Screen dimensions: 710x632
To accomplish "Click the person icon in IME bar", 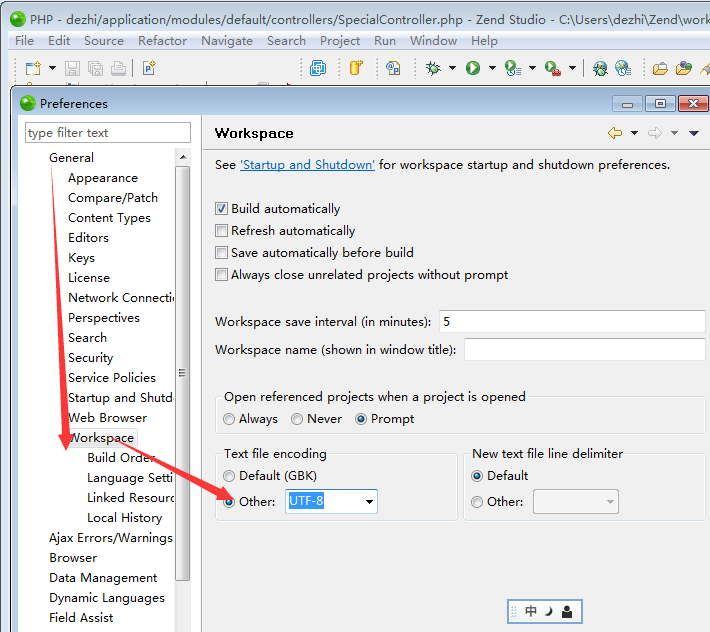I will [x=567, y=612].
